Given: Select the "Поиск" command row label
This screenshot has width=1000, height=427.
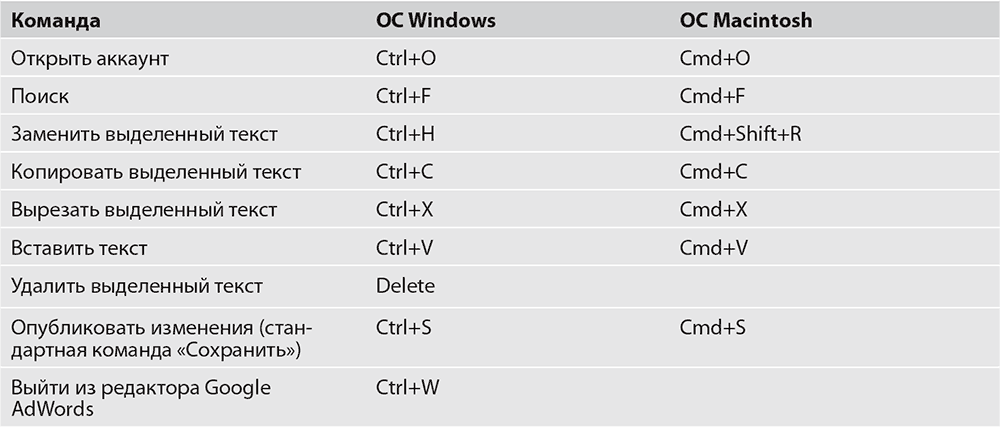Looking at the screenshot, I should click(40, 97).
